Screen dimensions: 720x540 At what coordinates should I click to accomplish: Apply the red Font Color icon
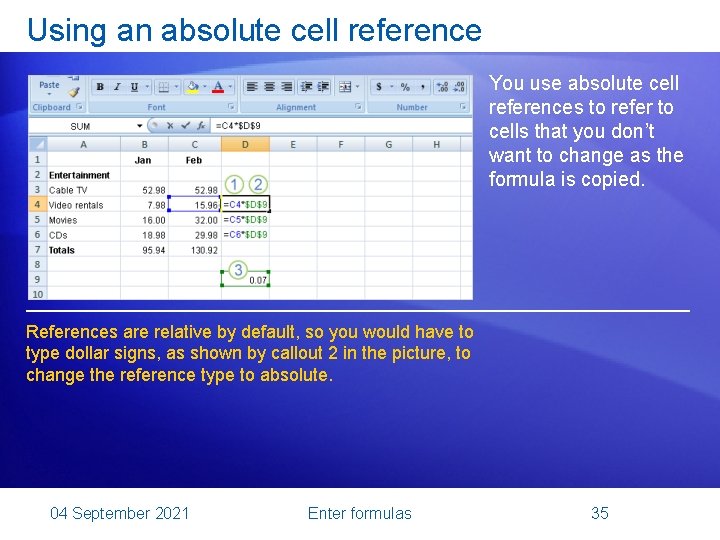(x=218, y=87)
